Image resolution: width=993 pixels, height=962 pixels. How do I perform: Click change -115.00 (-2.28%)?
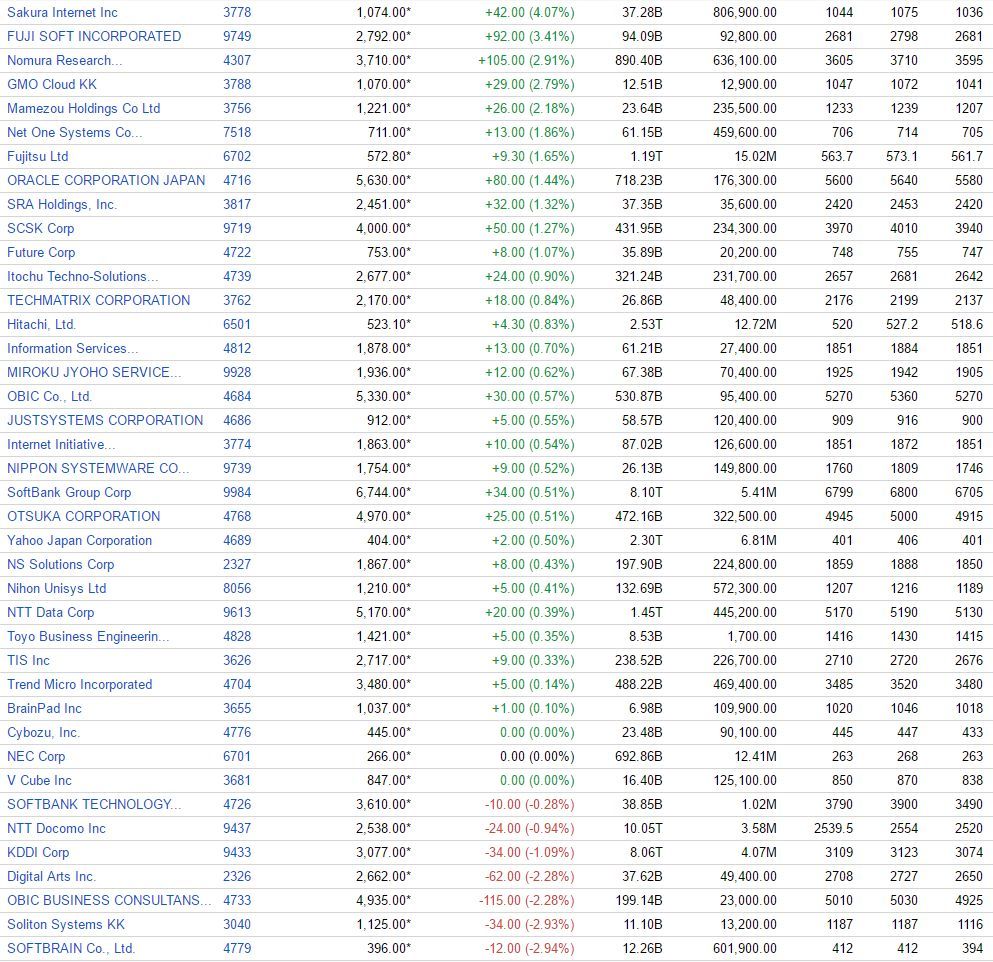(x=526, y=902)
